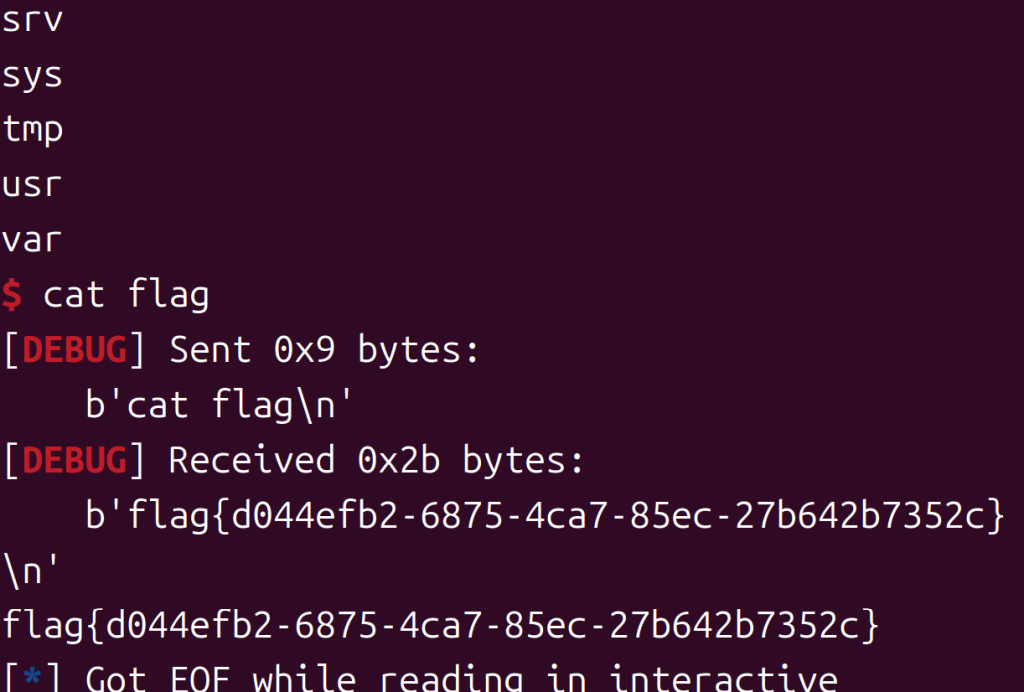This screenshot has height=692, width=1024.
Task: Click the plain flag{d044efb2...} output line
Action: (440, 626)
